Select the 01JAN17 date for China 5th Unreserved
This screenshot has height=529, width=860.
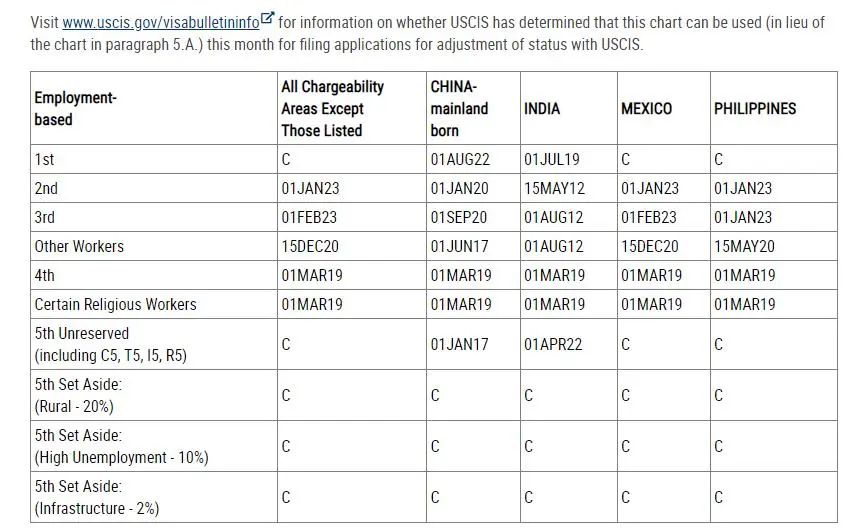click(x=460, y=344)
